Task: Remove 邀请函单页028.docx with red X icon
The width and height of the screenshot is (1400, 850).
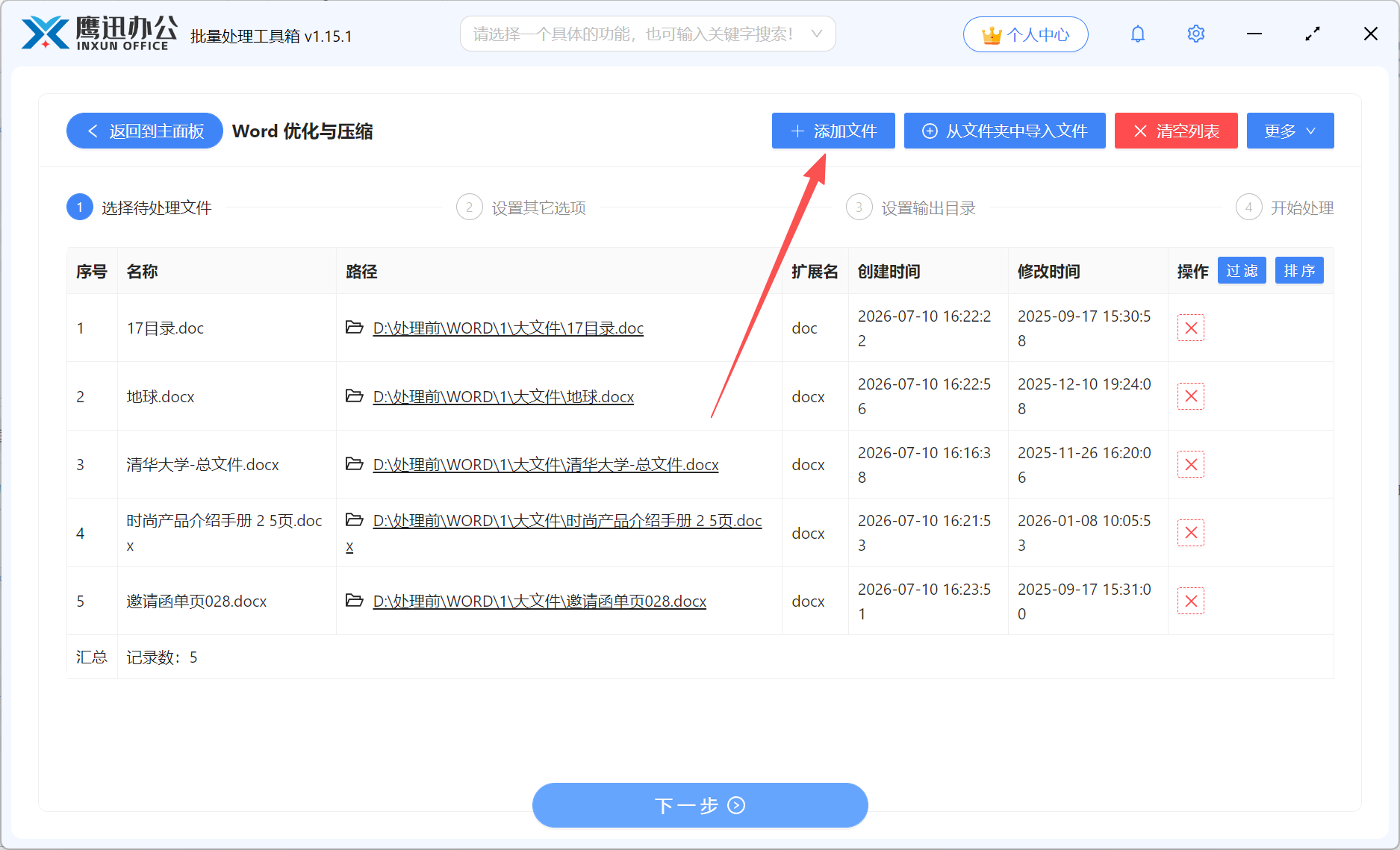Action: point(1191,601)
